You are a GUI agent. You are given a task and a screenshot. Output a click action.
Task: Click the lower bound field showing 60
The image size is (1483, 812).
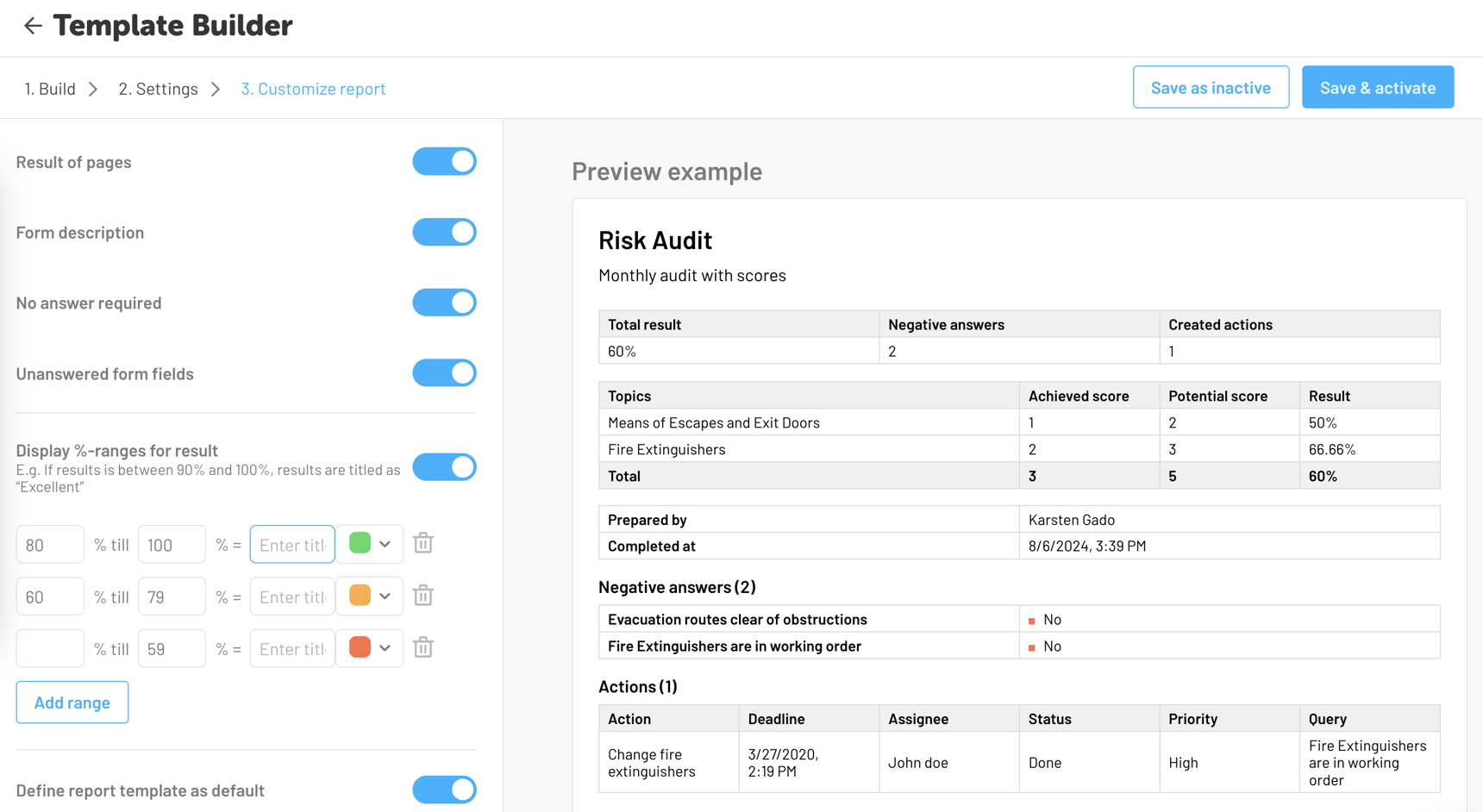point(50,597)
